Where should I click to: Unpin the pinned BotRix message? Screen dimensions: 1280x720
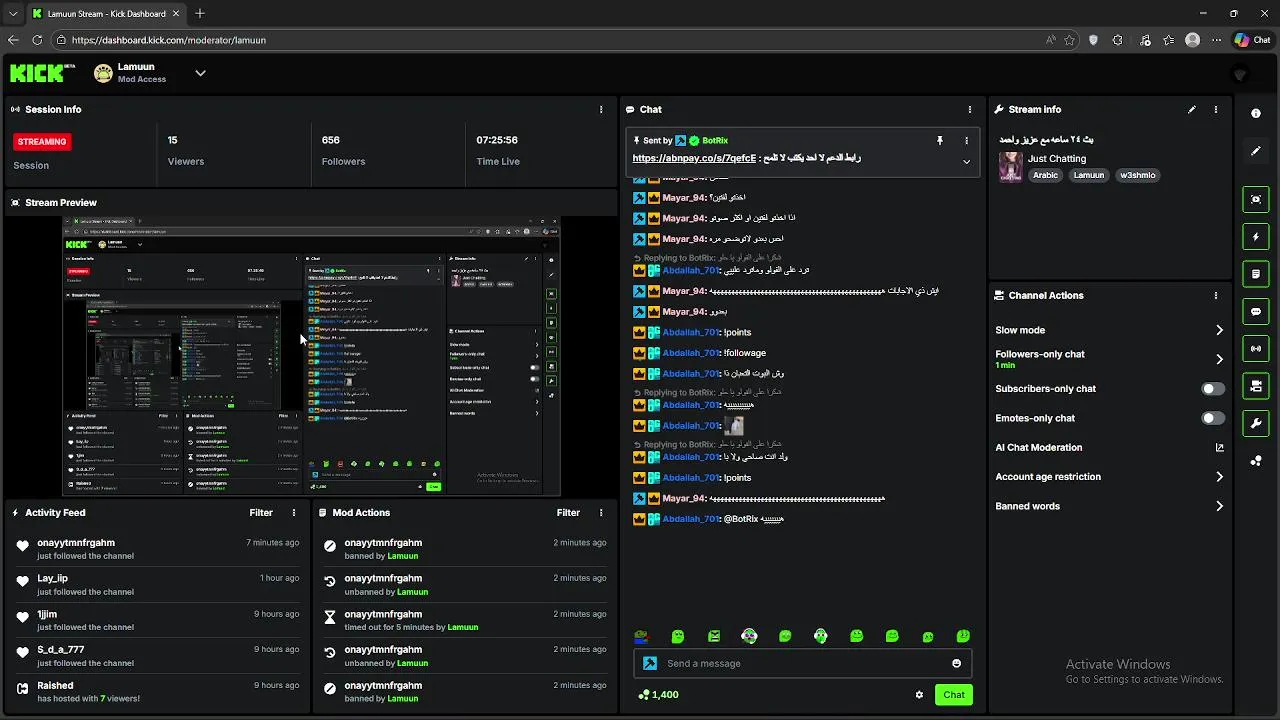(x=939, y=141)
